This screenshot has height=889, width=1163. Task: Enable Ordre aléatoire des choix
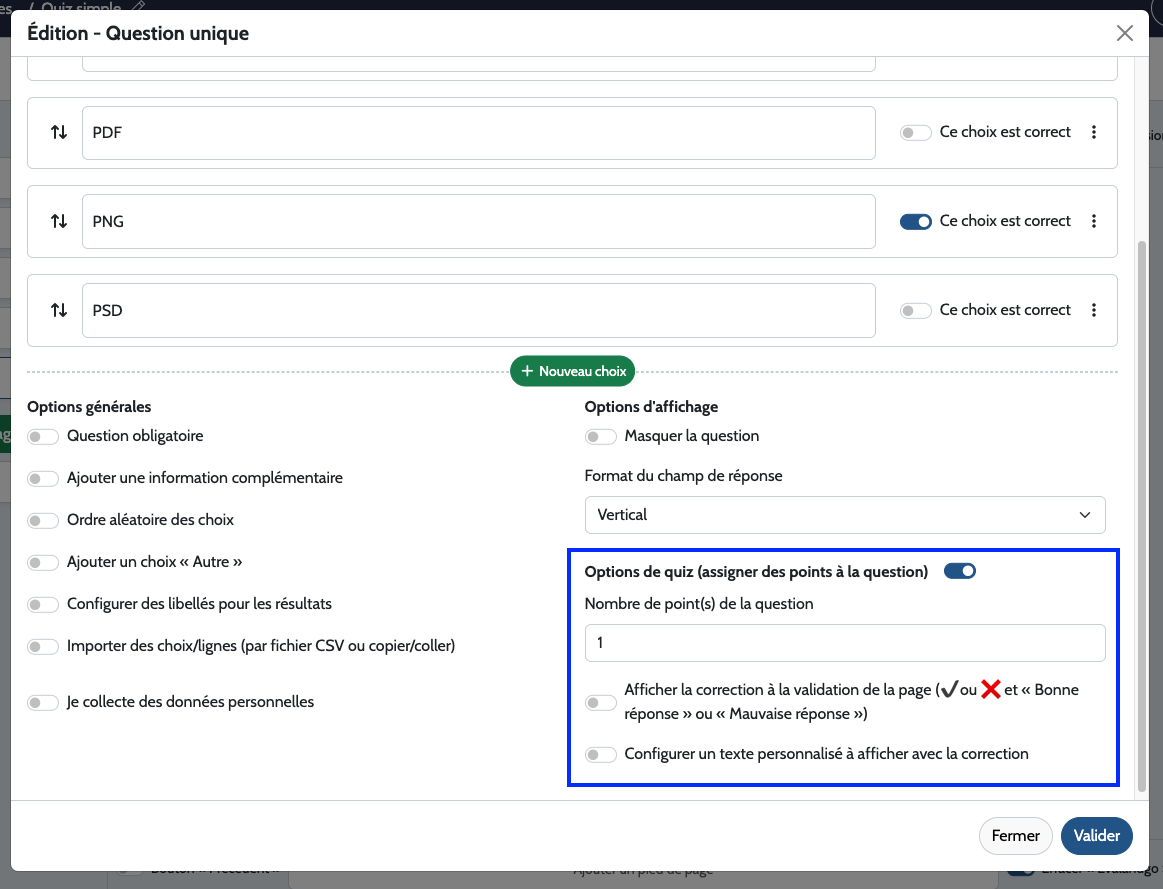coord(43,521)
